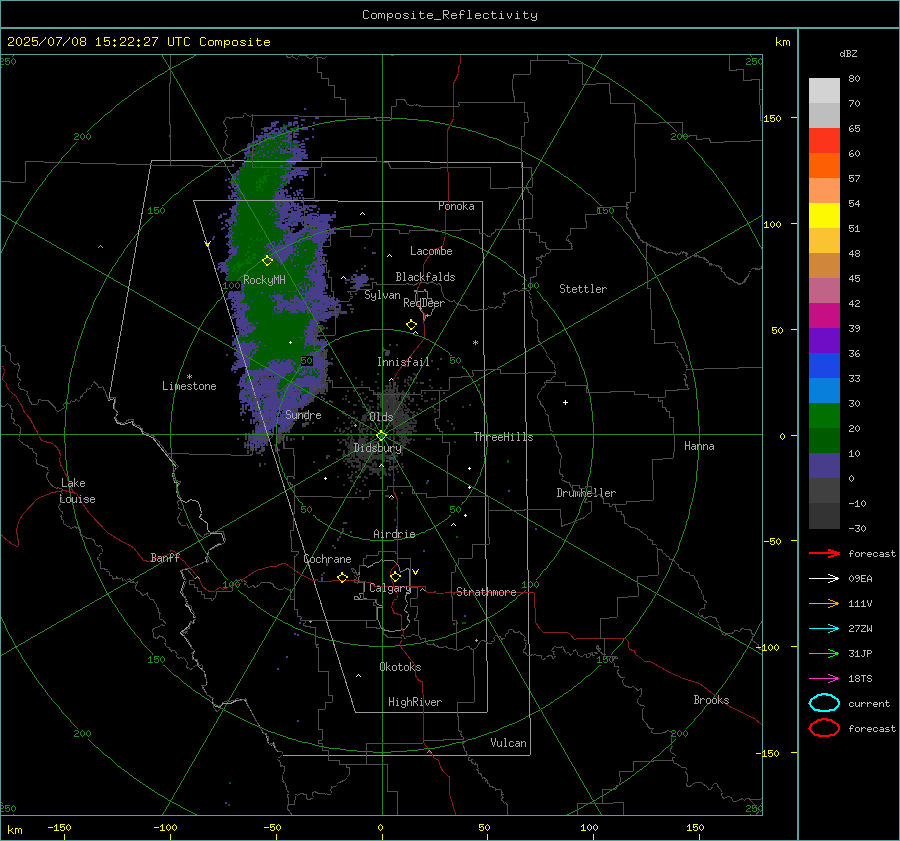The width and height of the screenshot is (900, 841).
Task: Click the orange 111V arrow icon
Action: click(x=824, y=603)
